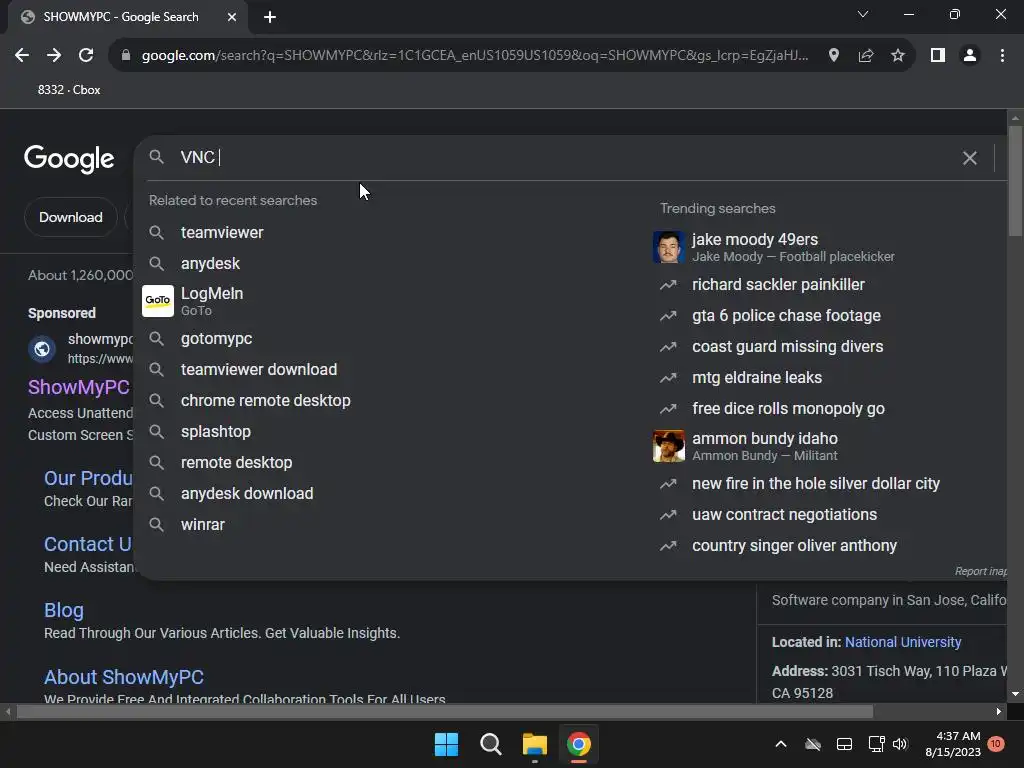Clear the search box text
This screenshot has width=1024, height=768.
click(x=970, y=158)
